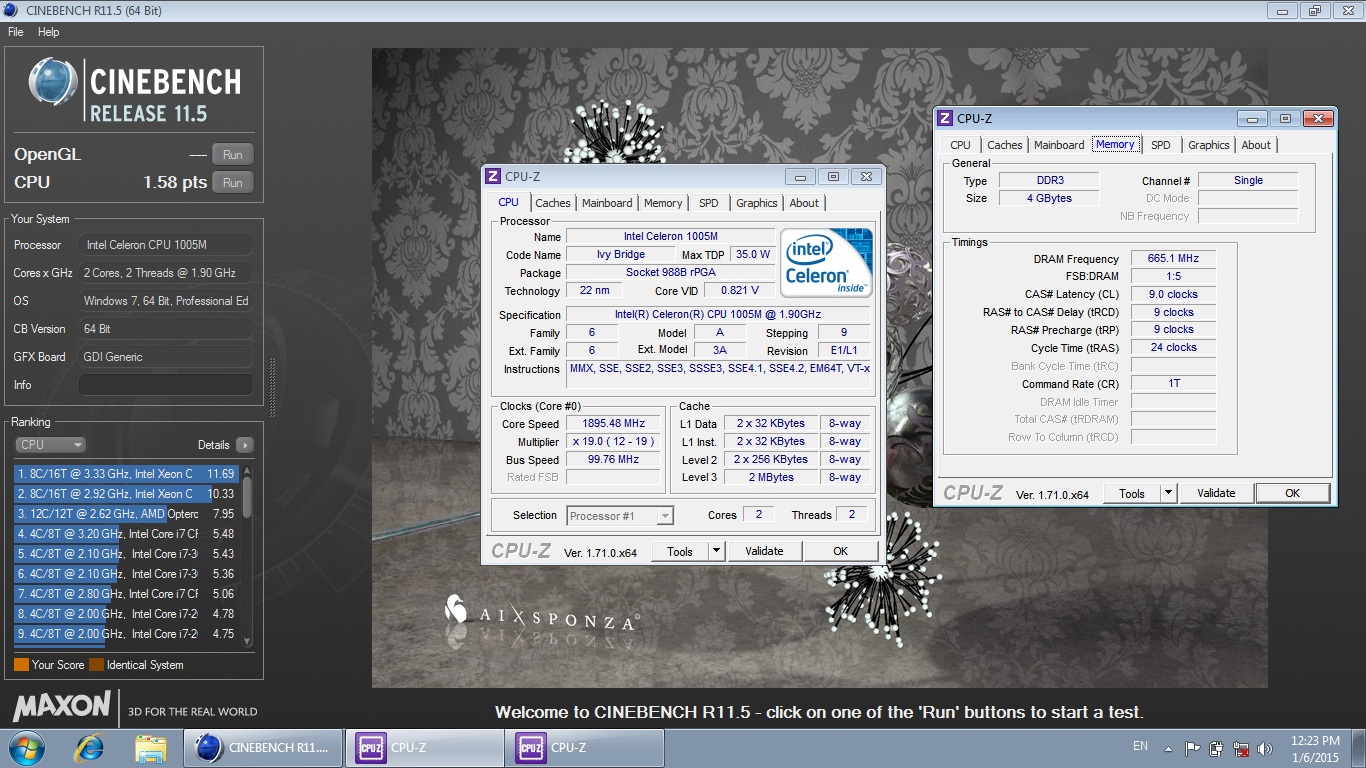Click Tools button in Memory CPU-Z window
1366x768 pixels.
pyautogui.click(x=1132, y=493)
